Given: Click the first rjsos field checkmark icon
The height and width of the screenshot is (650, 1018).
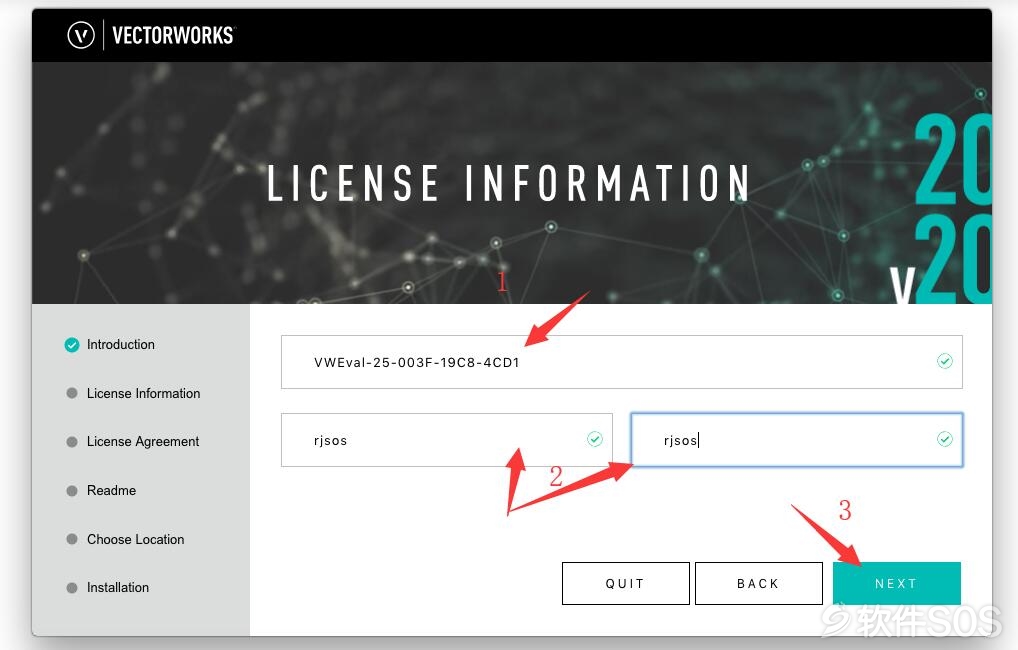Looking at the screenshot, I should click(595, 440).
